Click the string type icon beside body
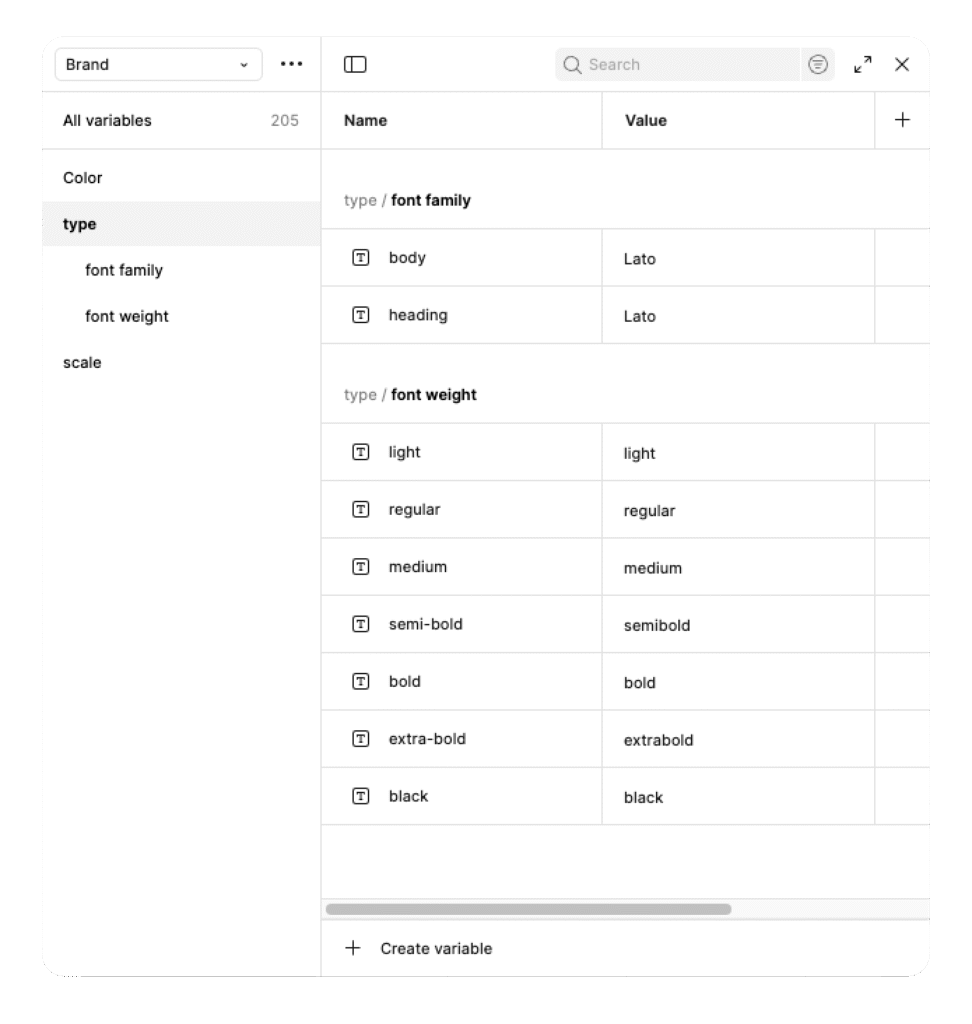The height and width of the screenshot is (1024, 972). coord(360,258)
